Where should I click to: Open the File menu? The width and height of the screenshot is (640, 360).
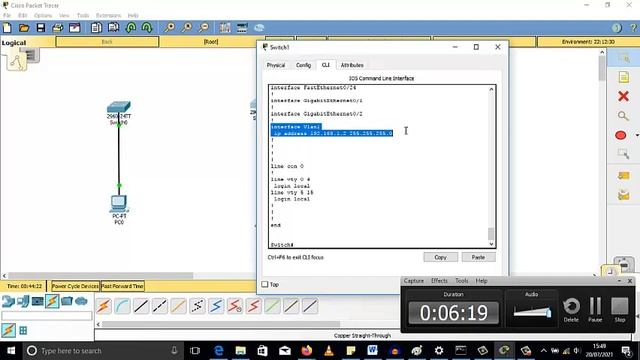[x=7, y=16]
